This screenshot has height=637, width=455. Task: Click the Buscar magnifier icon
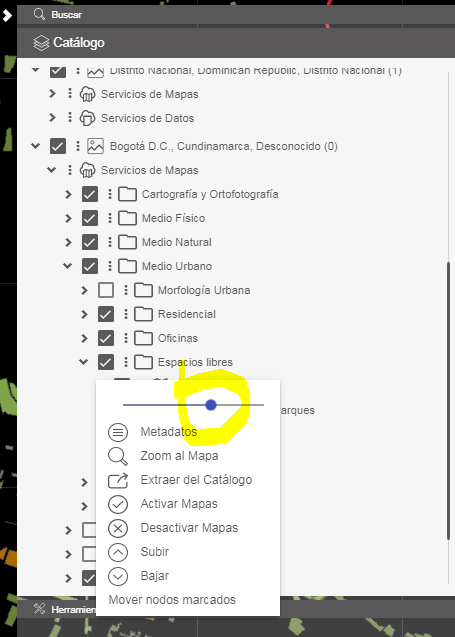[39, 15]
